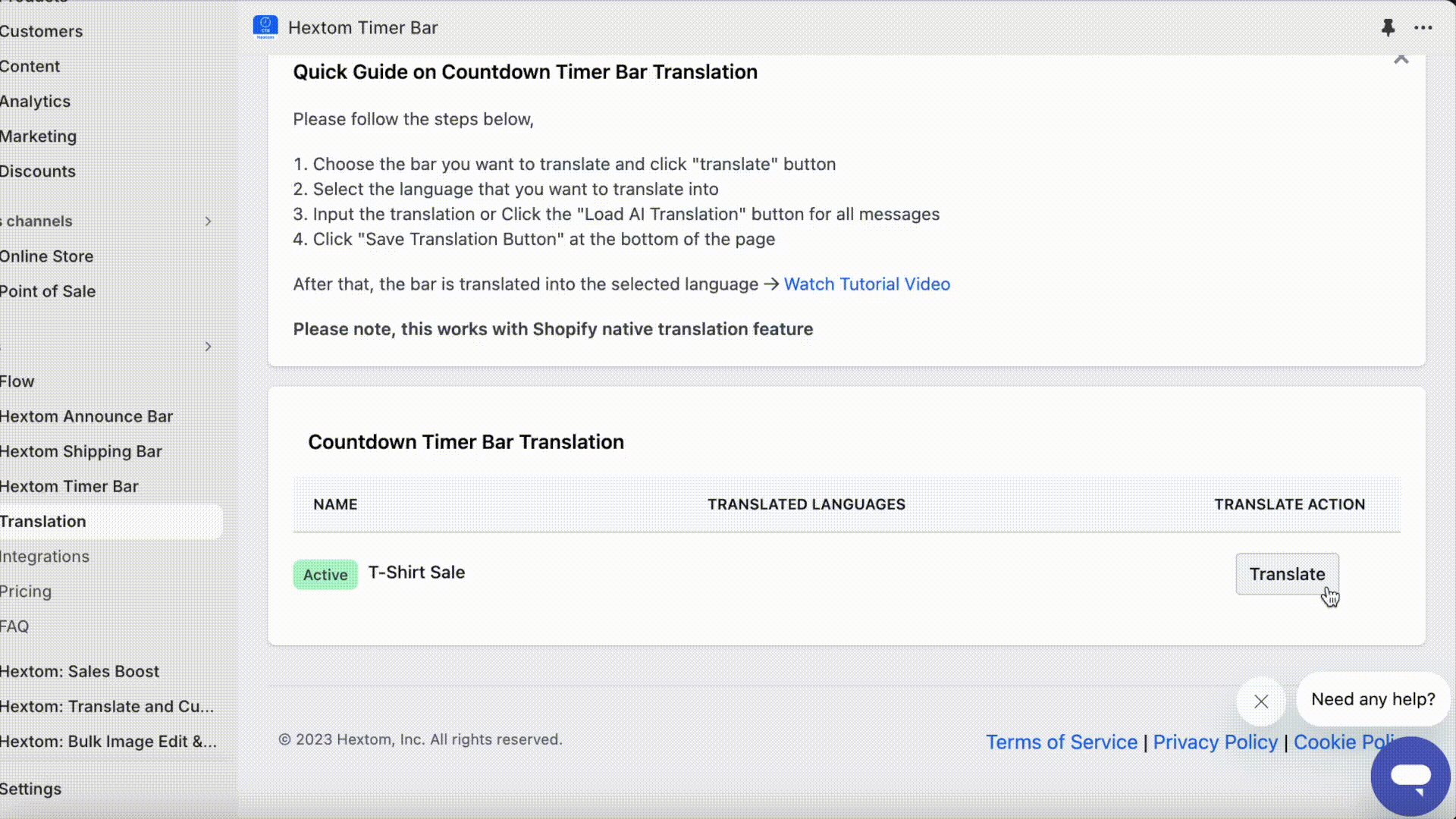Click the Active status badge
Viewport: 1456px width, 819px height.
pos(325,575)
